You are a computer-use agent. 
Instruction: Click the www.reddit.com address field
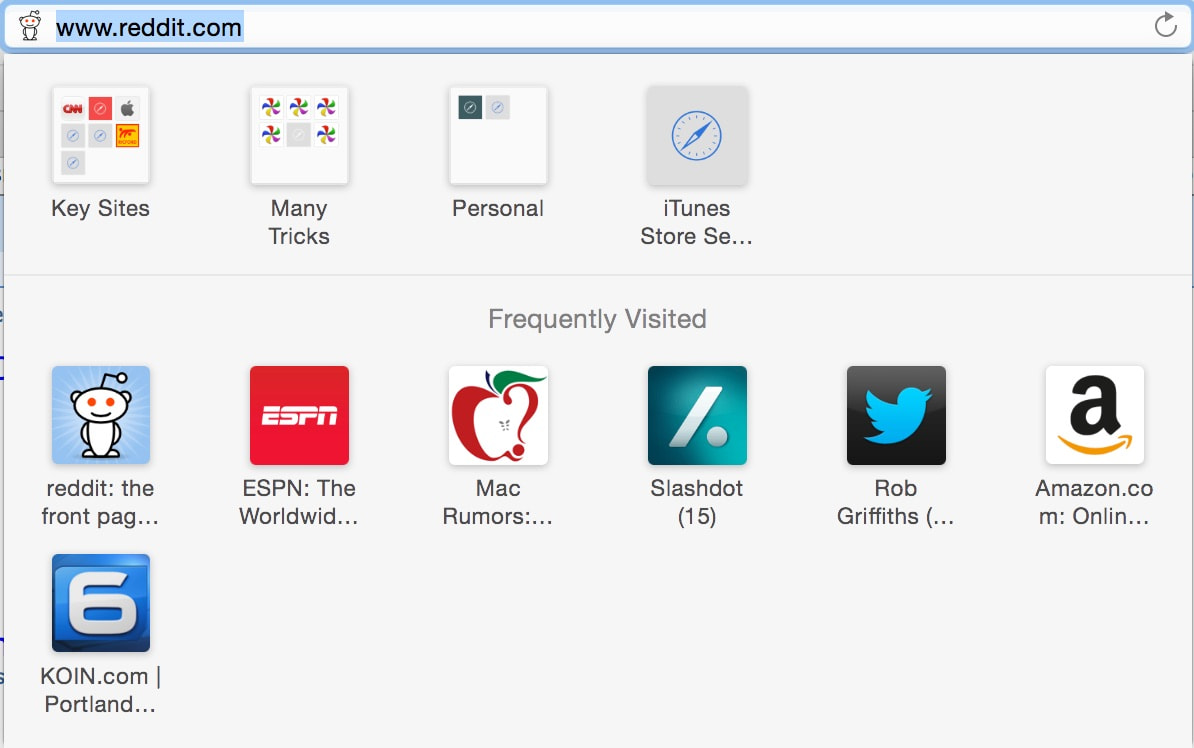tap(597, 27)
